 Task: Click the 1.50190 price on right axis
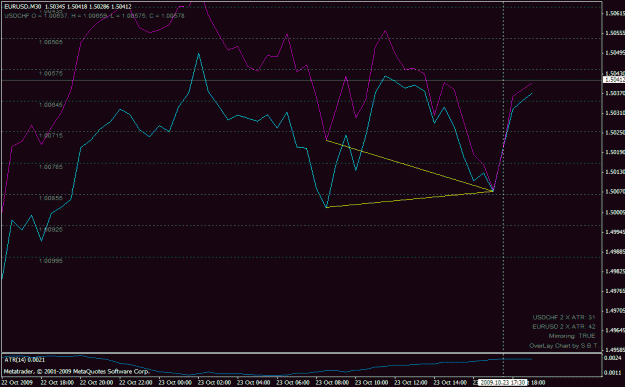615,152
